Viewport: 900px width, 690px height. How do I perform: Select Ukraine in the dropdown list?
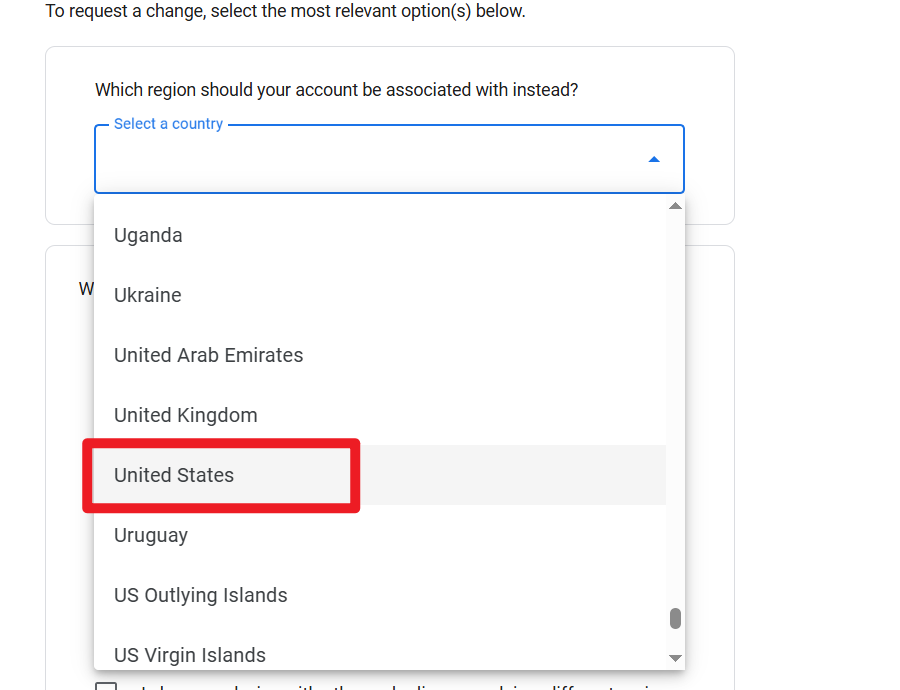coord(148,296)
